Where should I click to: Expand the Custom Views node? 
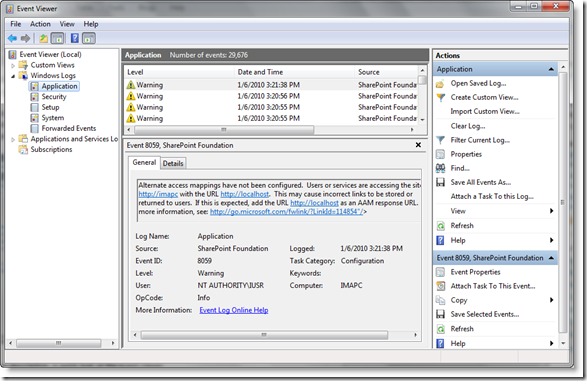point(13,65)
